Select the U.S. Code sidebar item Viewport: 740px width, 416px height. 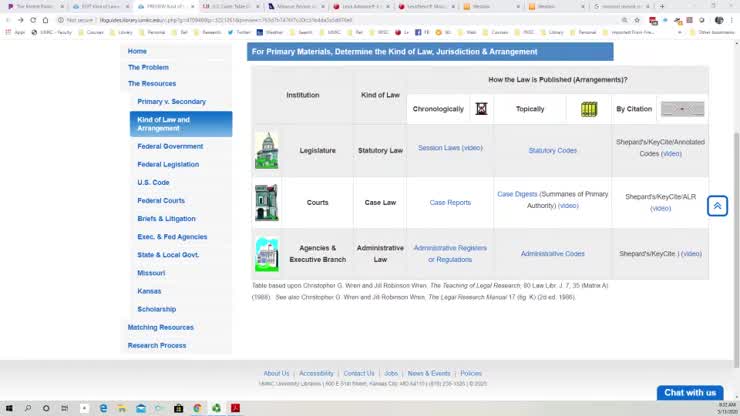pyautogui.click(x=153, y=182)
